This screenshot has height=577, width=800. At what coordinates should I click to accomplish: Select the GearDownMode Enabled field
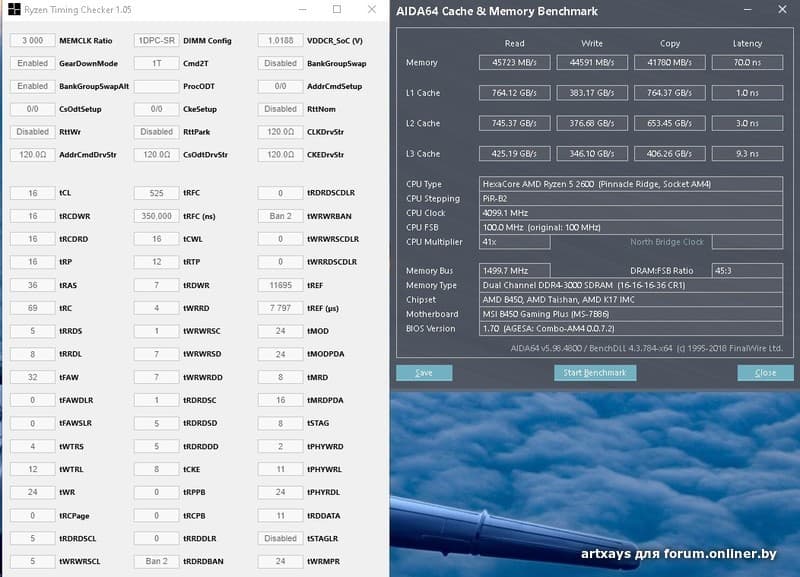[x=33, y=63]
